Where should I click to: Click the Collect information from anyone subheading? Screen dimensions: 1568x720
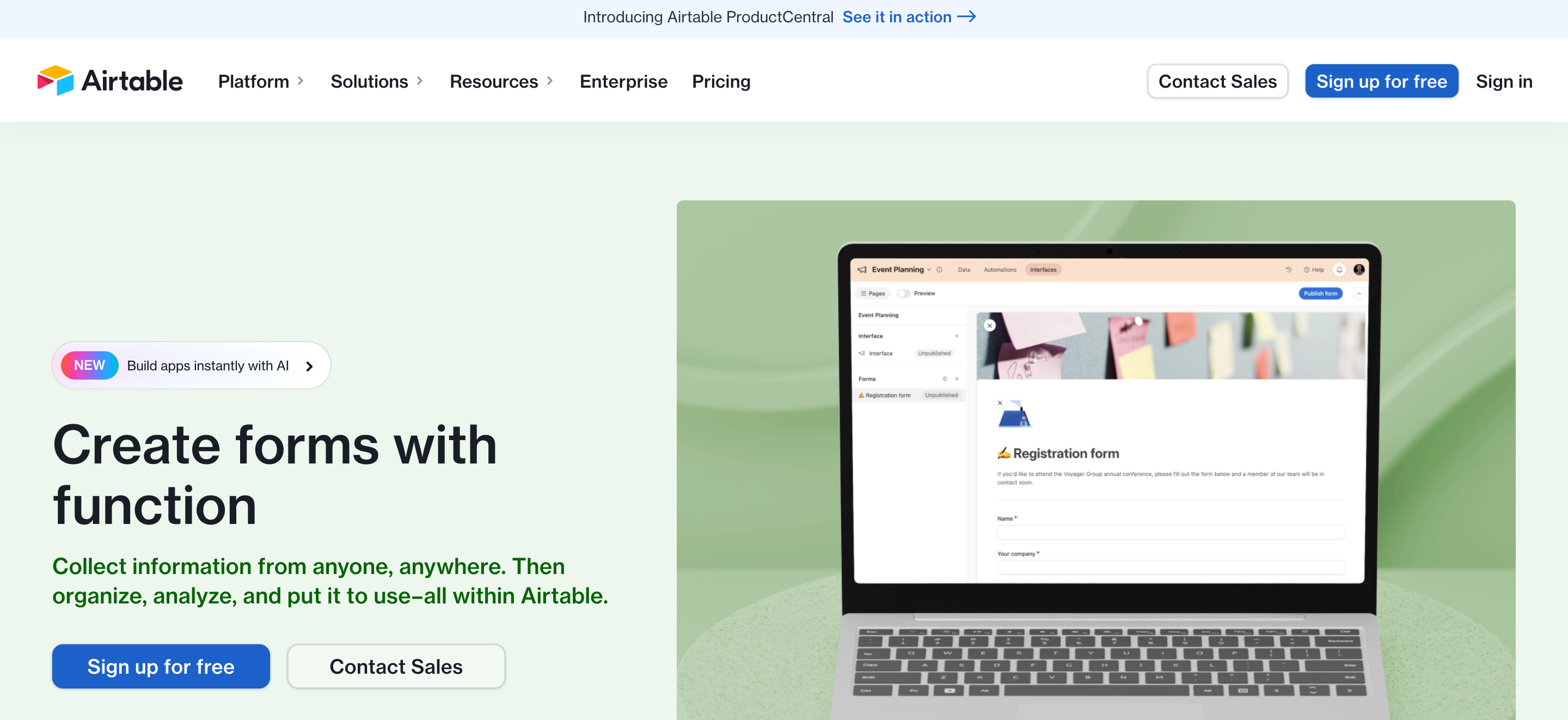[330, 581]
